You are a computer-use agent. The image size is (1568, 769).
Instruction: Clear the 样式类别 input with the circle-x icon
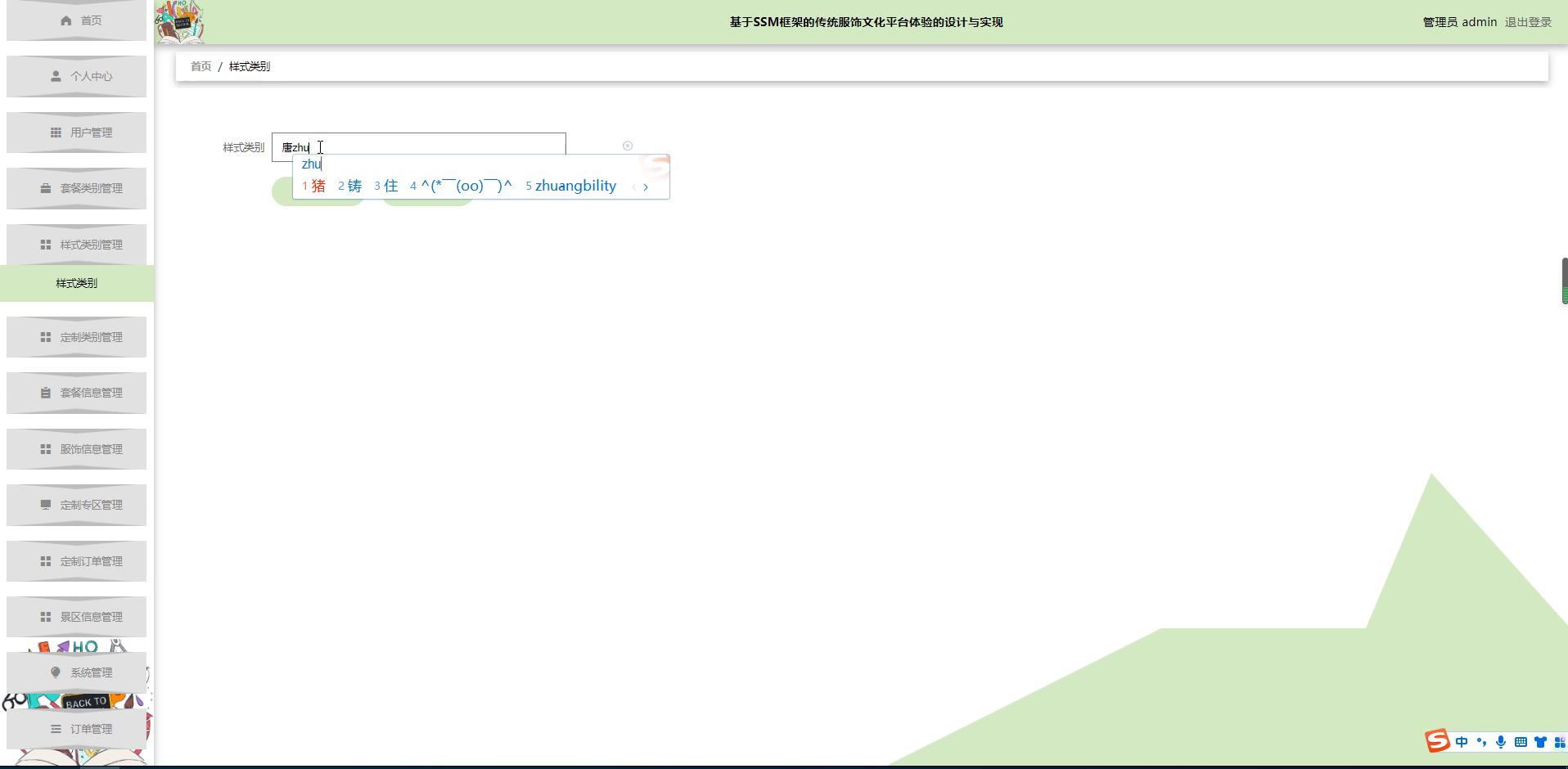628,146
